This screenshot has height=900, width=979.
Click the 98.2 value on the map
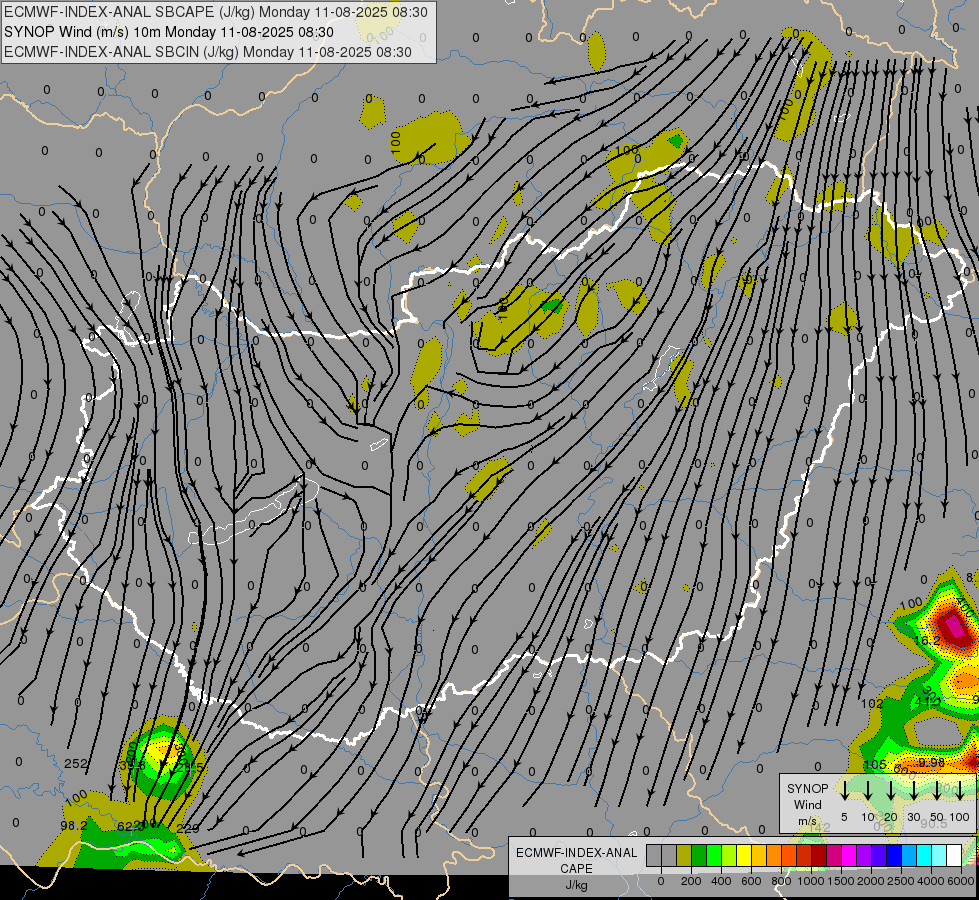(74, 825)
